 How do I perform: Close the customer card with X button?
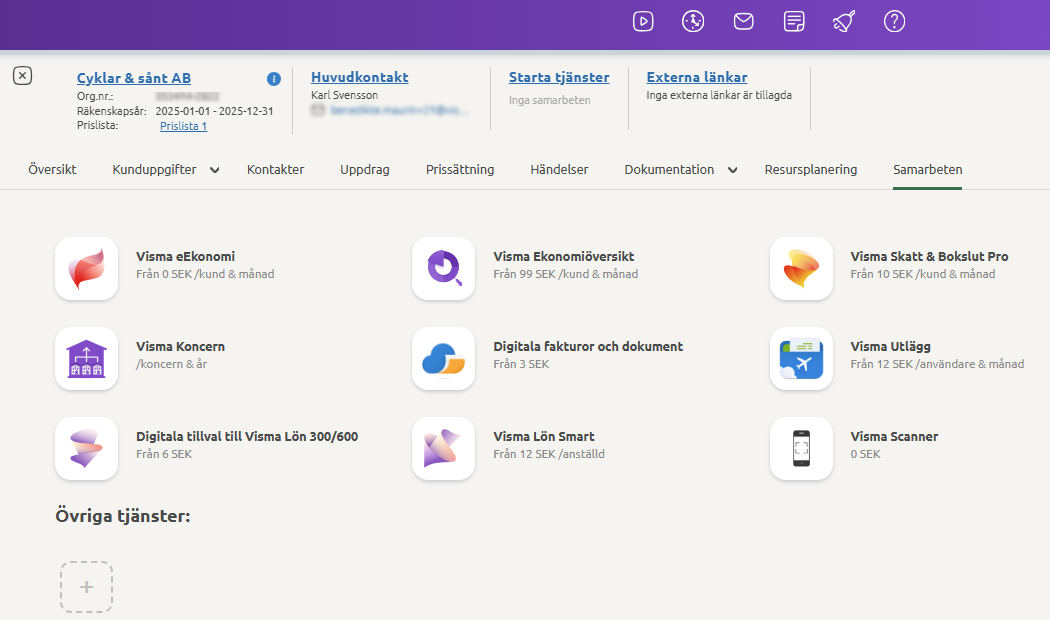[22, 76]
